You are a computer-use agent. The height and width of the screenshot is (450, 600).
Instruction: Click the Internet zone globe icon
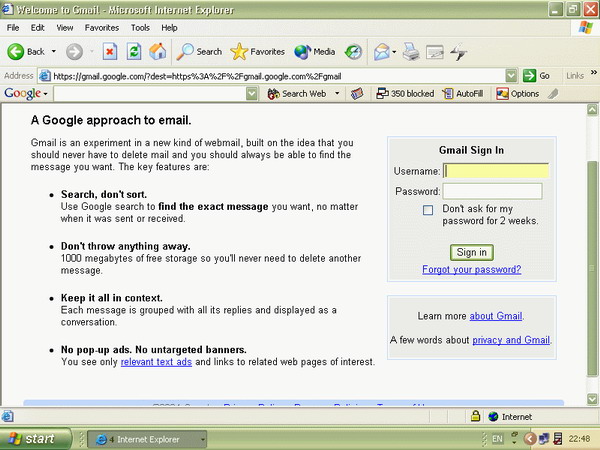493,416
